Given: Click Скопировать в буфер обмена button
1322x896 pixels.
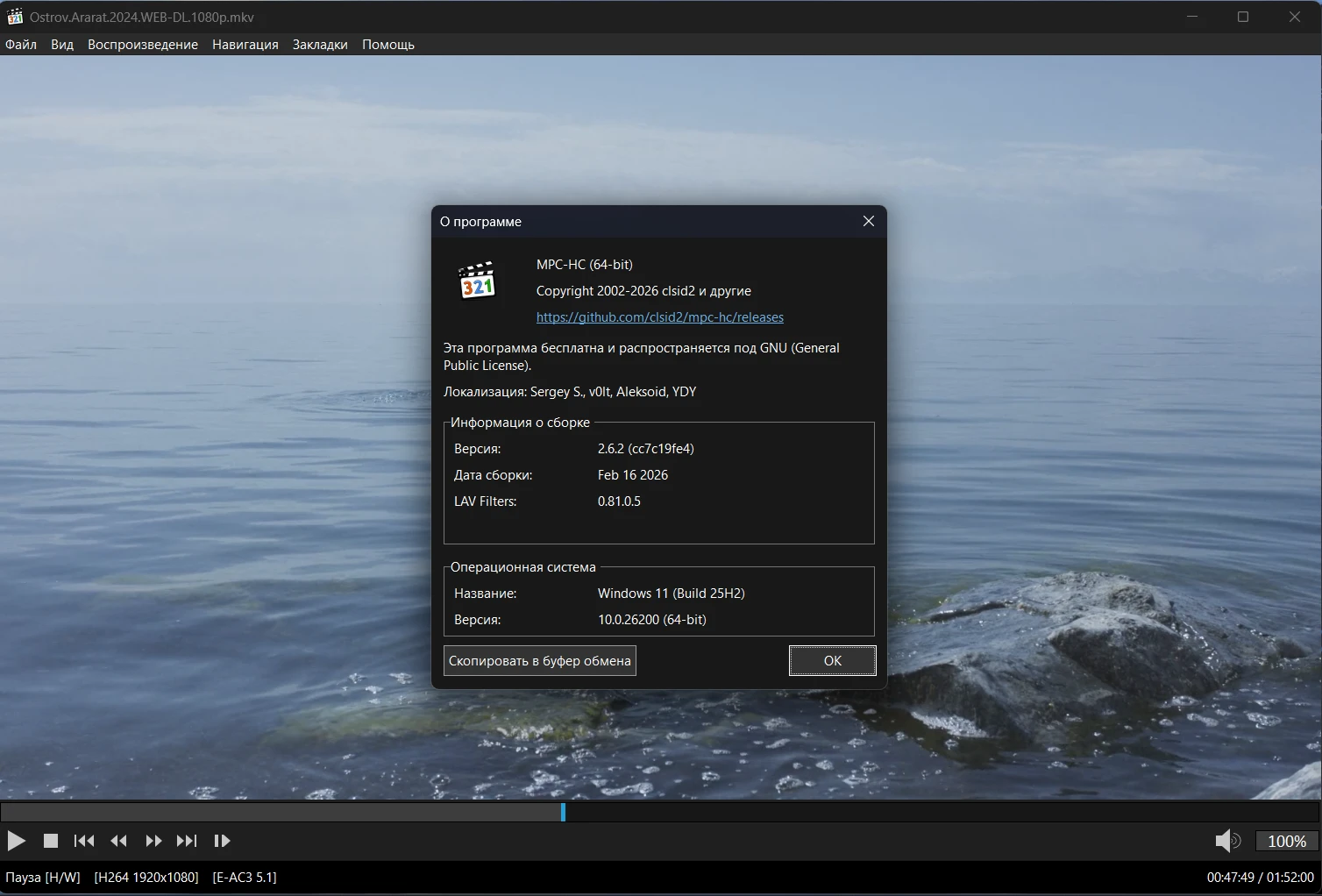Looking at the screenshot, I should click(x=540, y=661).
